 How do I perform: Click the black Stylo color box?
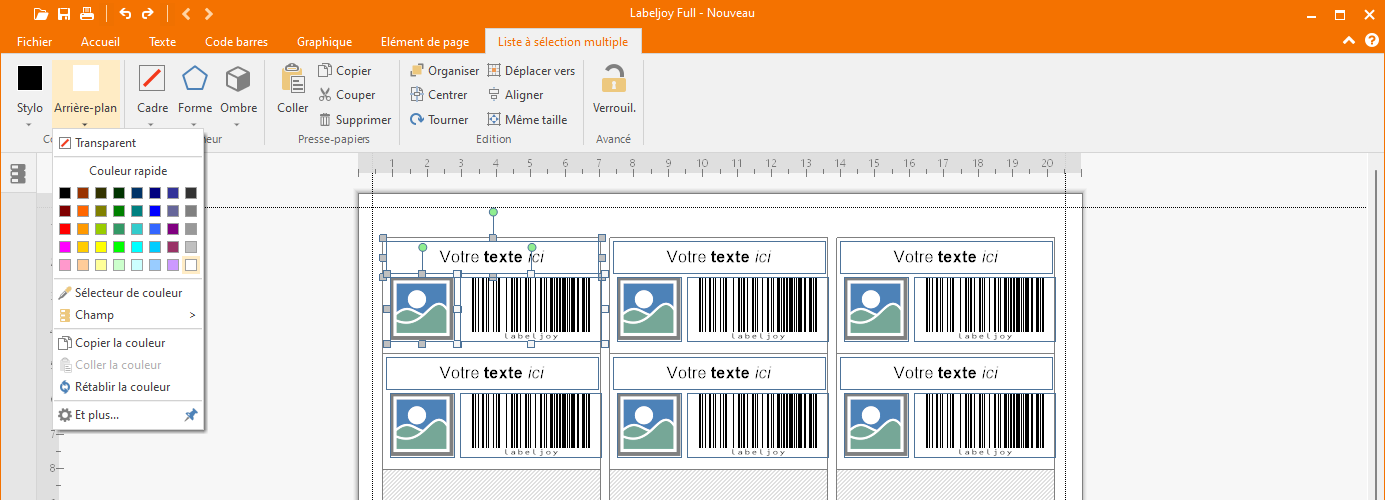pyautogui.click(x=30, y=78)
